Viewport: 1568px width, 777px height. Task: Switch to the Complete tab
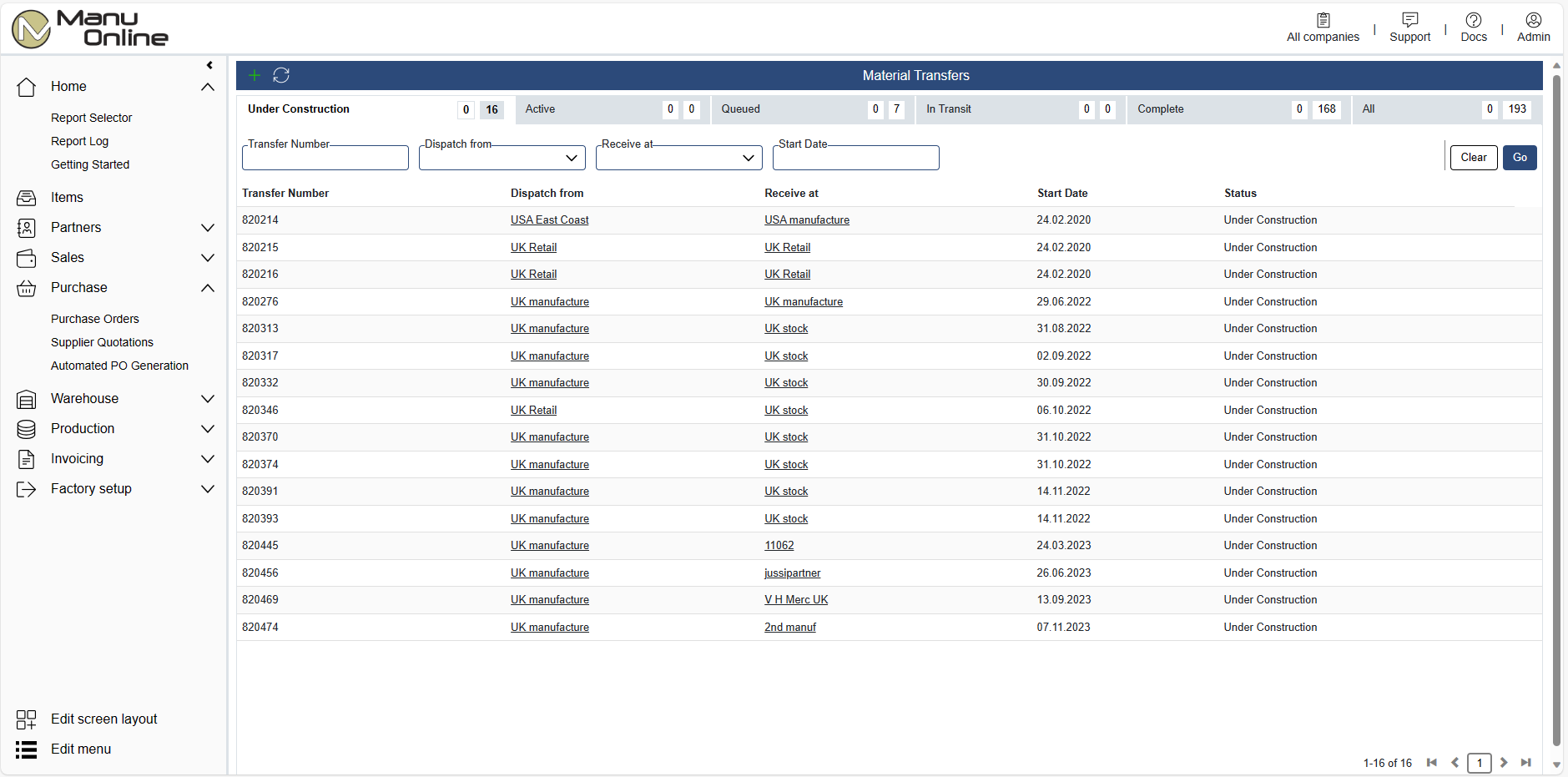[x=1161, y=109]
